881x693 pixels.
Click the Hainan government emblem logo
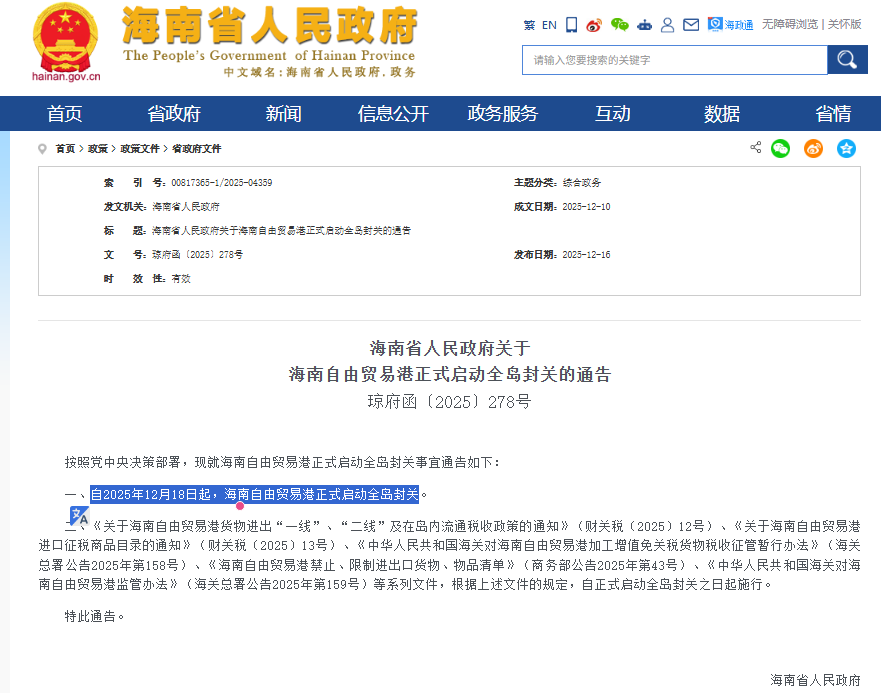(66, 38)
